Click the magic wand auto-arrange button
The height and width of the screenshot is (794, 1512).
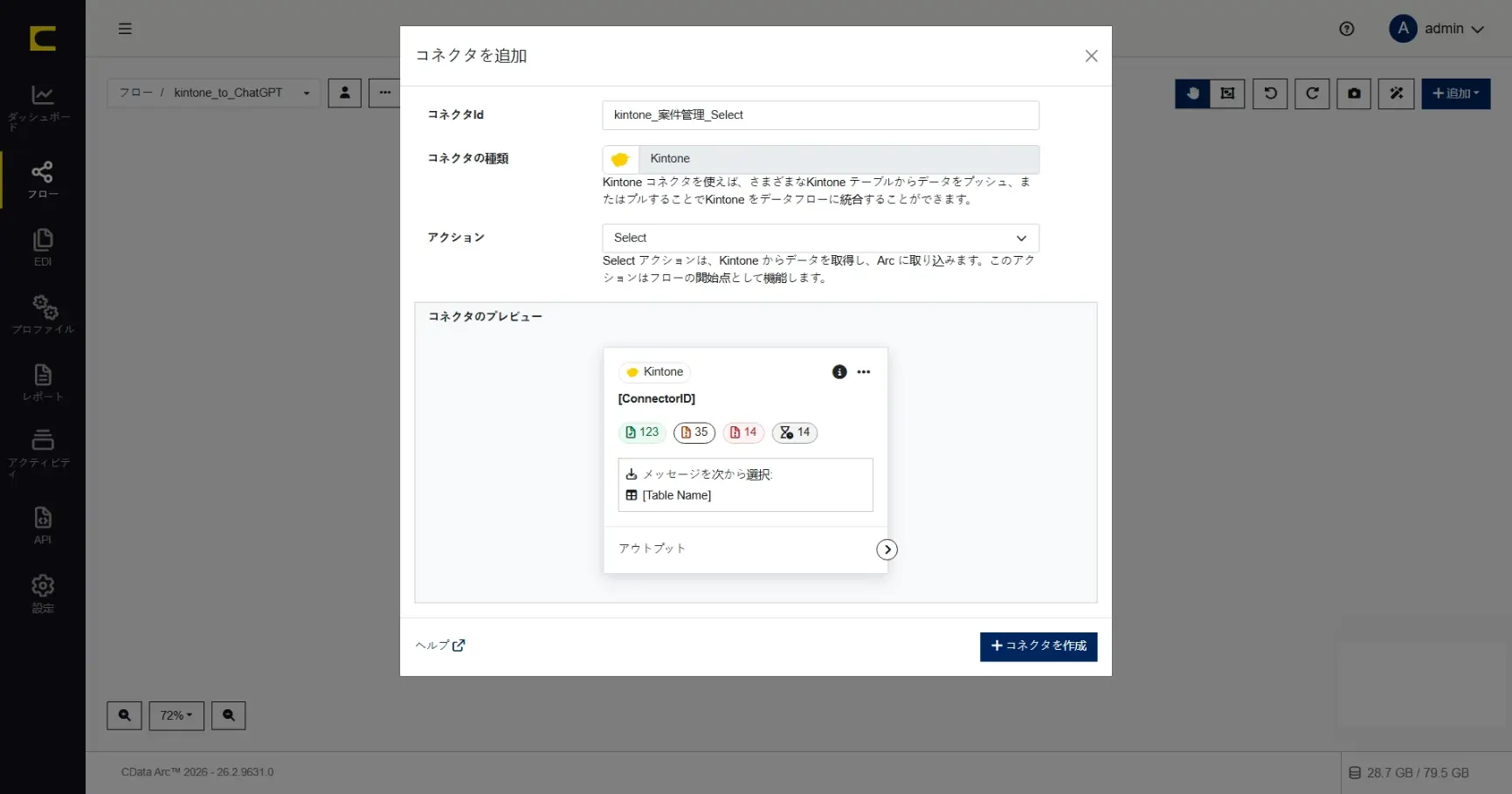pyautogui.click(x=1396, y=93)
